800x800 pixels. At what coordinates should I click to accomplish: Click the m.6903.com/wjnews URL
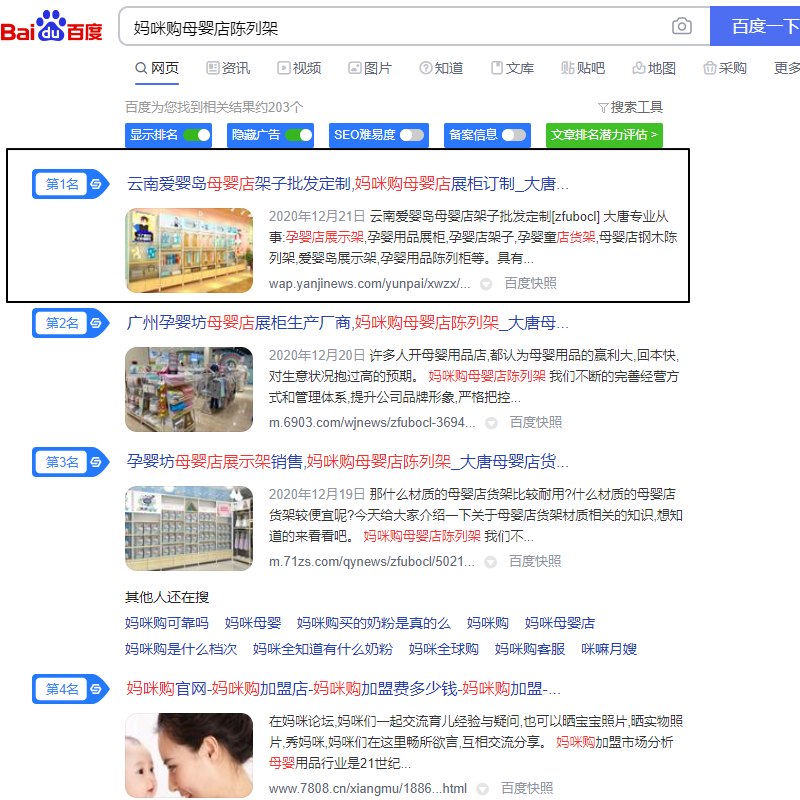372,422
